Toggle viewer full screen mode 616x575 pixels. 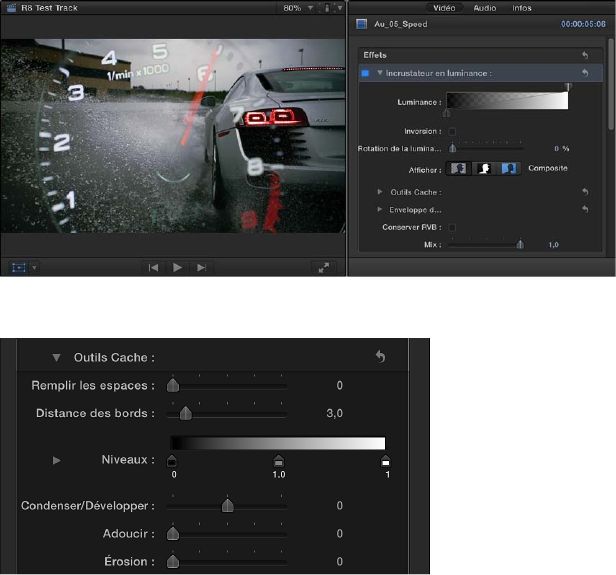[325, 267]
